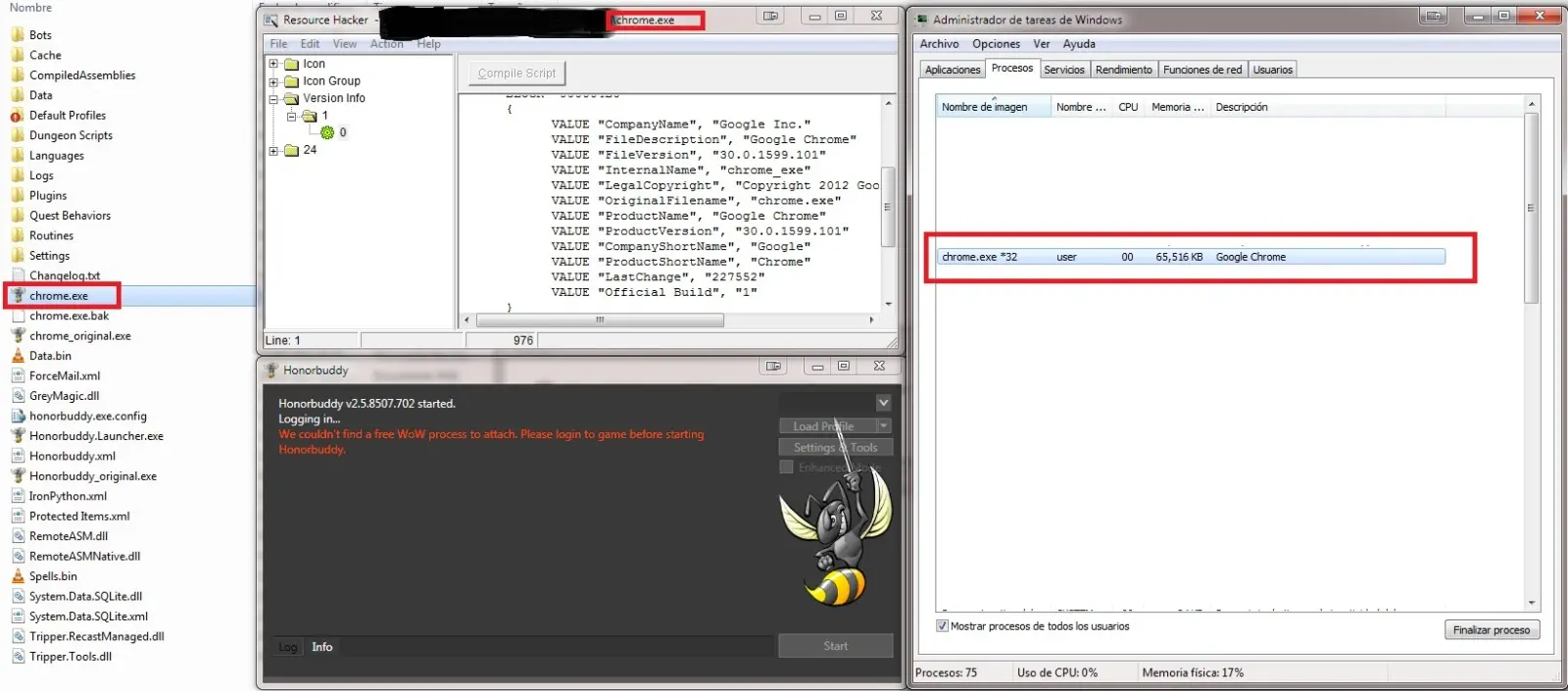Select the chrome.exe file icon
Screen dimensions: 1568x691
(x=18, y=296)
